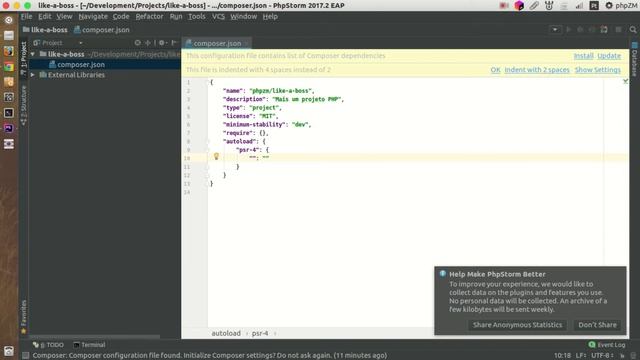
Task: Click the yellow lightbulb intention icon
Action: click(x=216, y=156)
